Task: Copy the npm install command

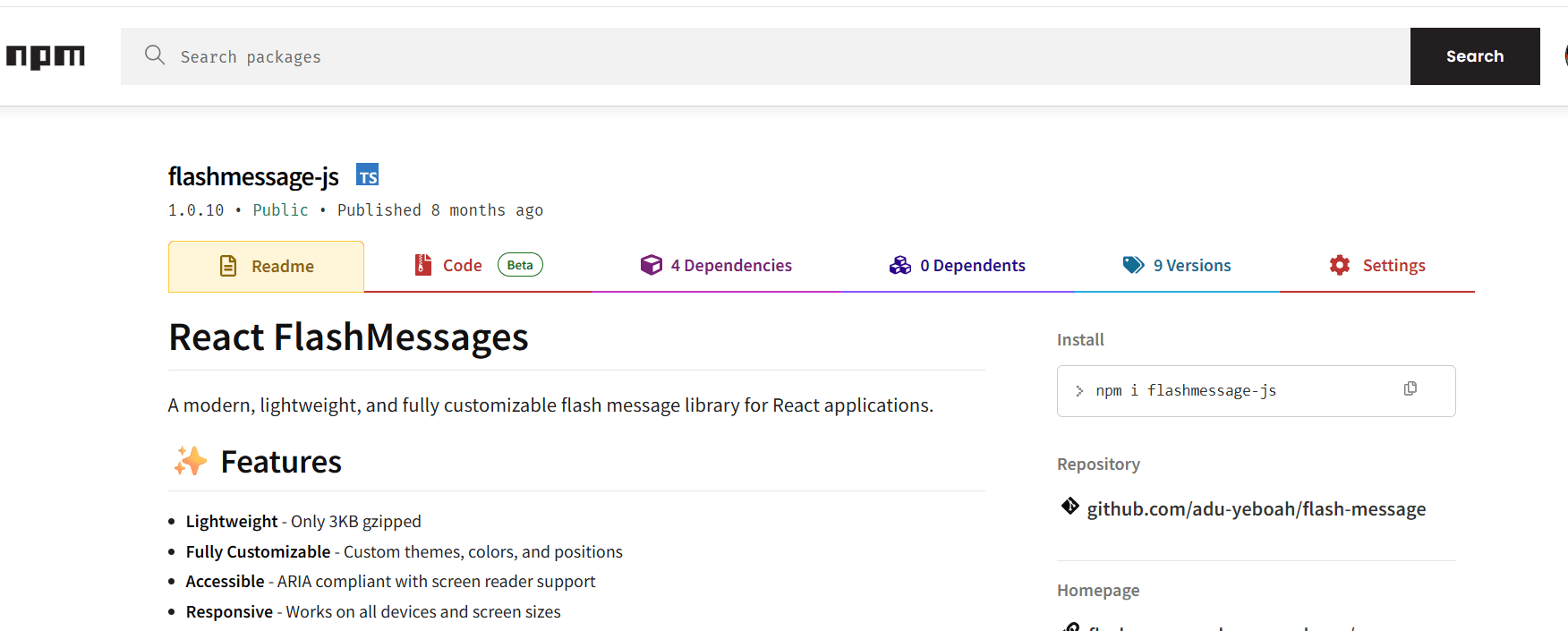Action: [x=1410, y=388]
